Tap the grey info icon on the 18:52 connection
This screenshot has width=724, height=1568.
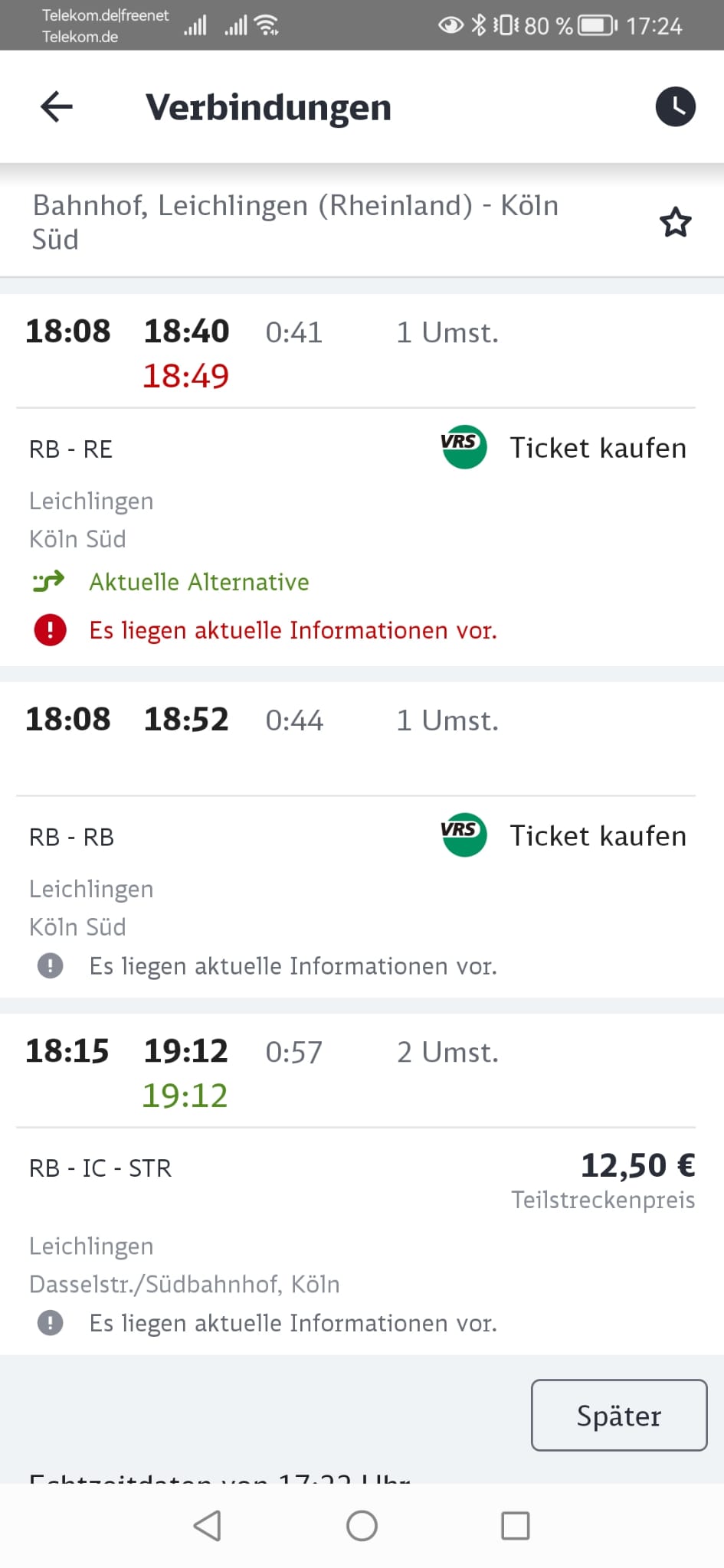pos(51,965)
